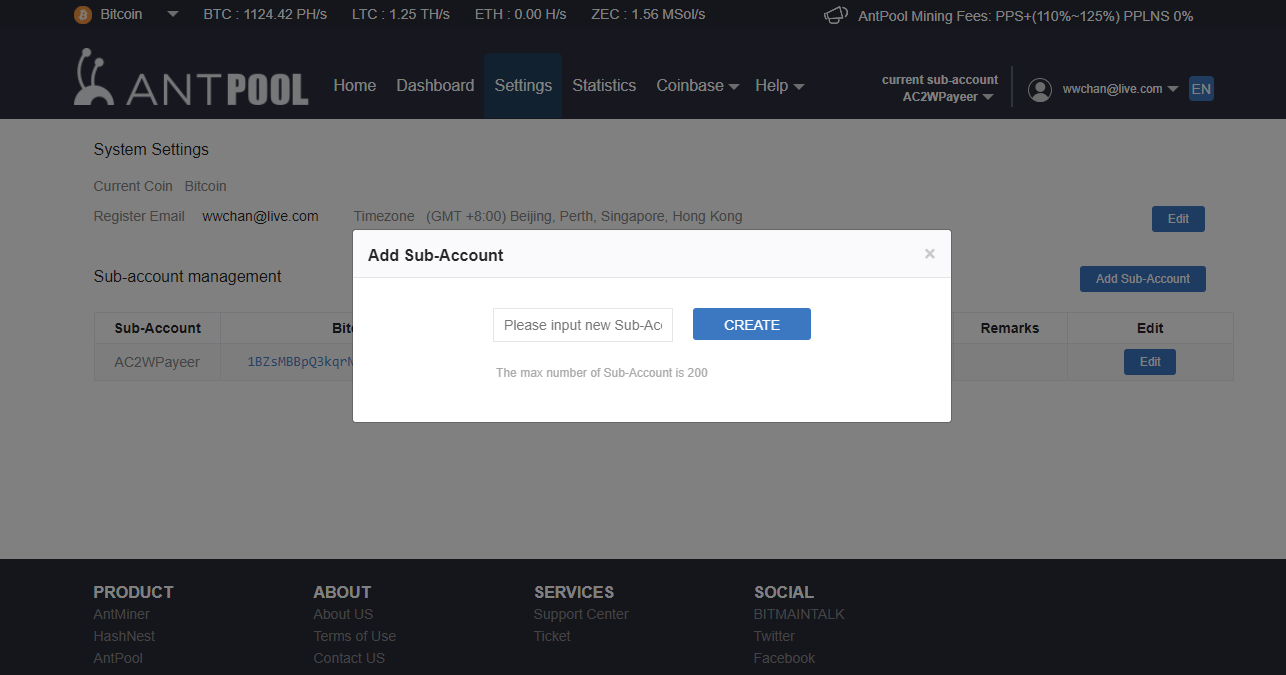Select the Settings tab
The image size is (1286, 675).
523,86
